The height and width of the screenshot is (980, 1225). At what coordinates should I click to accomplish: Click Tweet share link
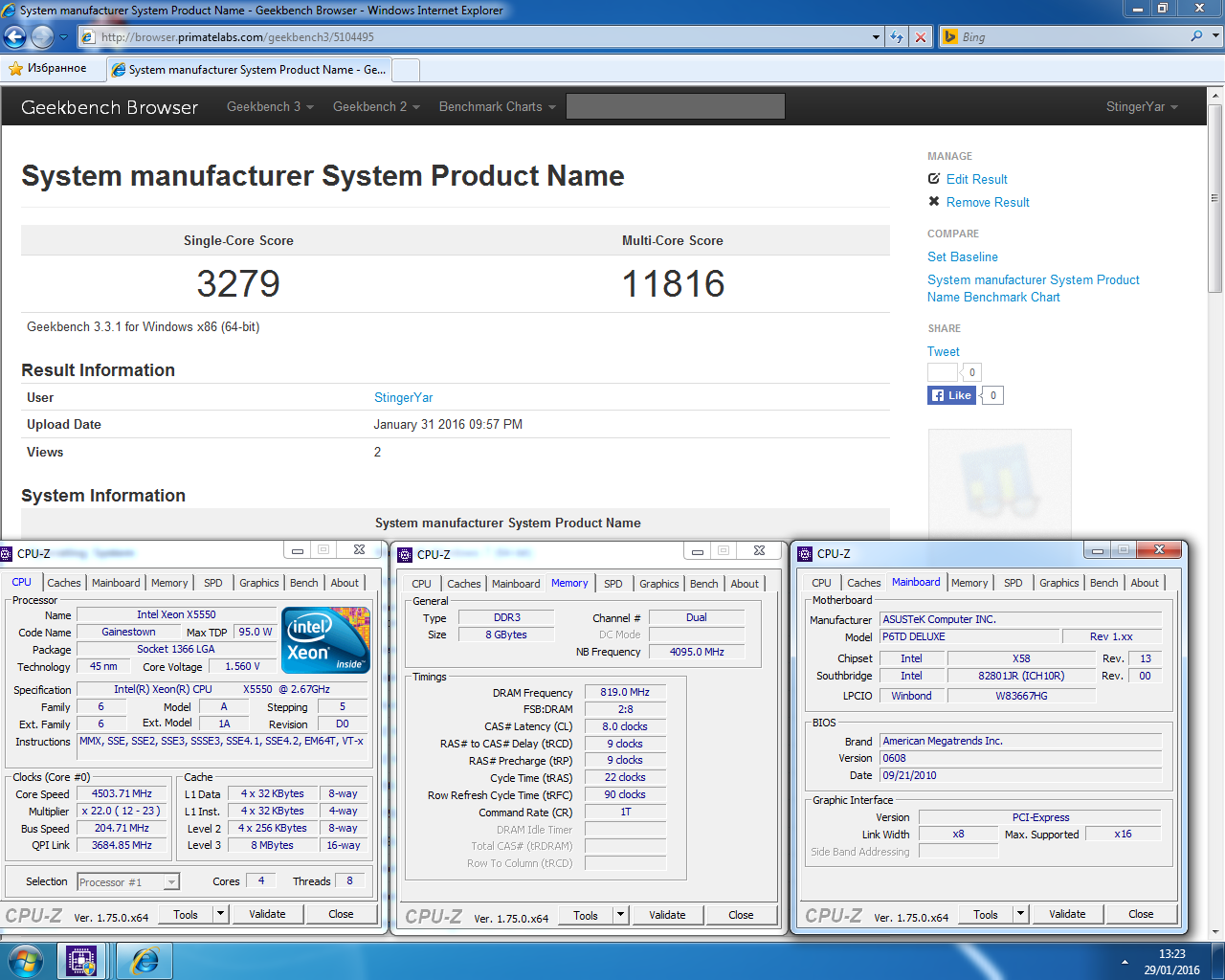coord(943,351)
